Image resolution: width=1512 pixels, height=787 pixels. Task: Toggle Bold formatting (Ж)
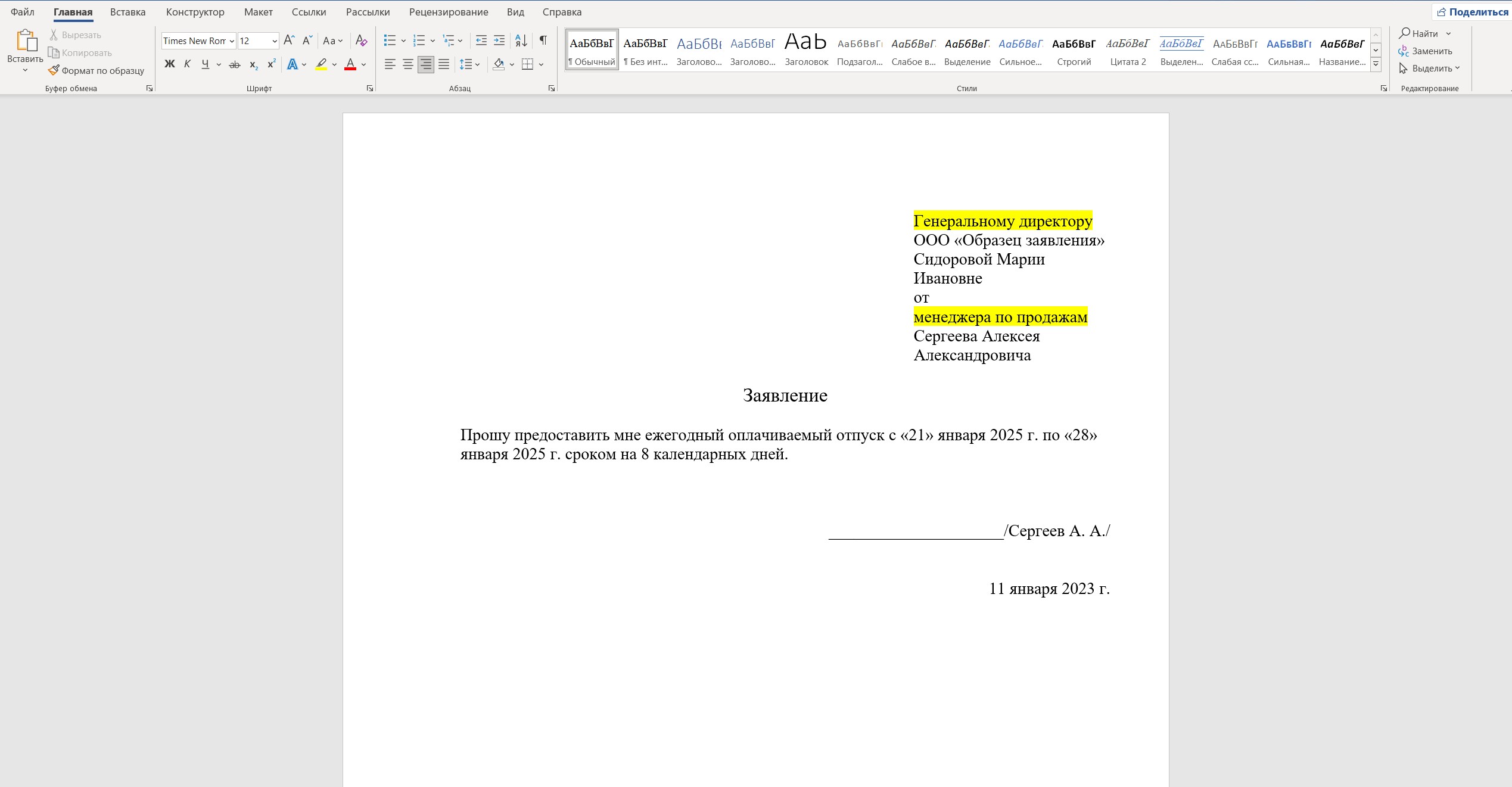click(x=170, y=64)
